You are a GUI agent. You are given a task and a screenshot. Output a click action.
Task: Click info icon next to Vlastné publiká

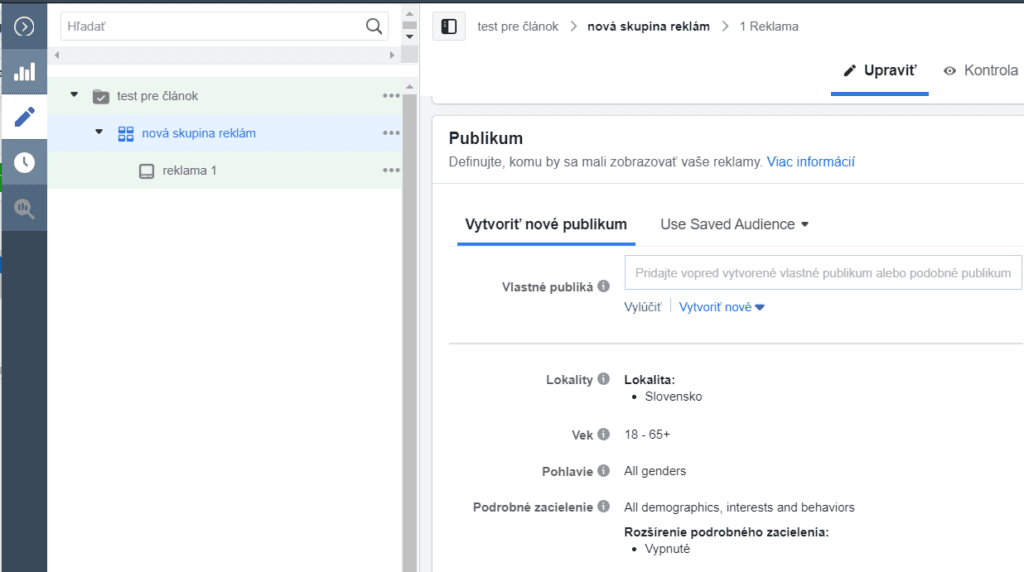point(603,286)
